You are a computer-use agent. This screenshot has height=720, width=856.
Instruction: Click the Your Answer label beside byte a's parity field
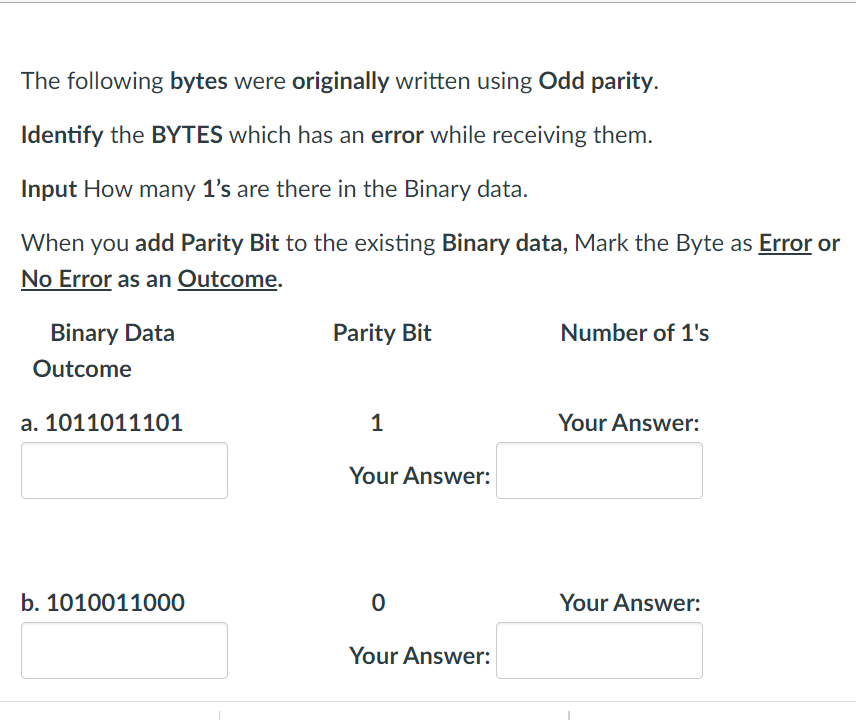[x=419, y=476]
